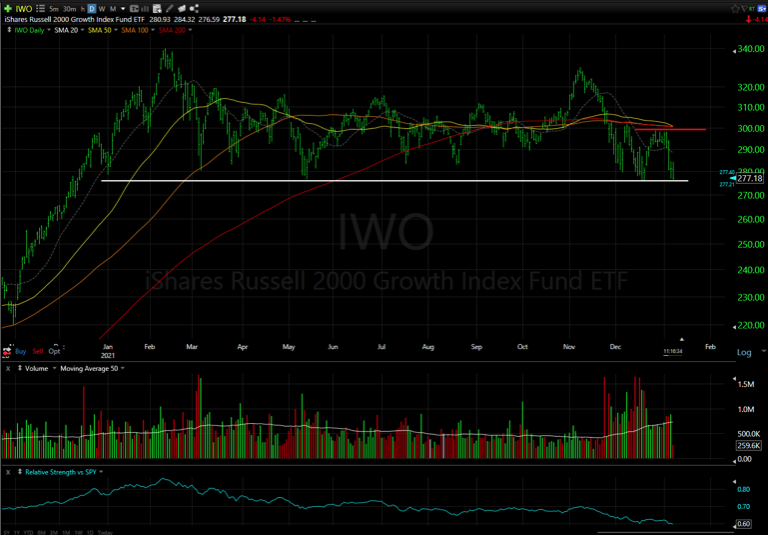Select the 1W range at bottom
Screen dimensions: 768x535
[x=78, y=533]
